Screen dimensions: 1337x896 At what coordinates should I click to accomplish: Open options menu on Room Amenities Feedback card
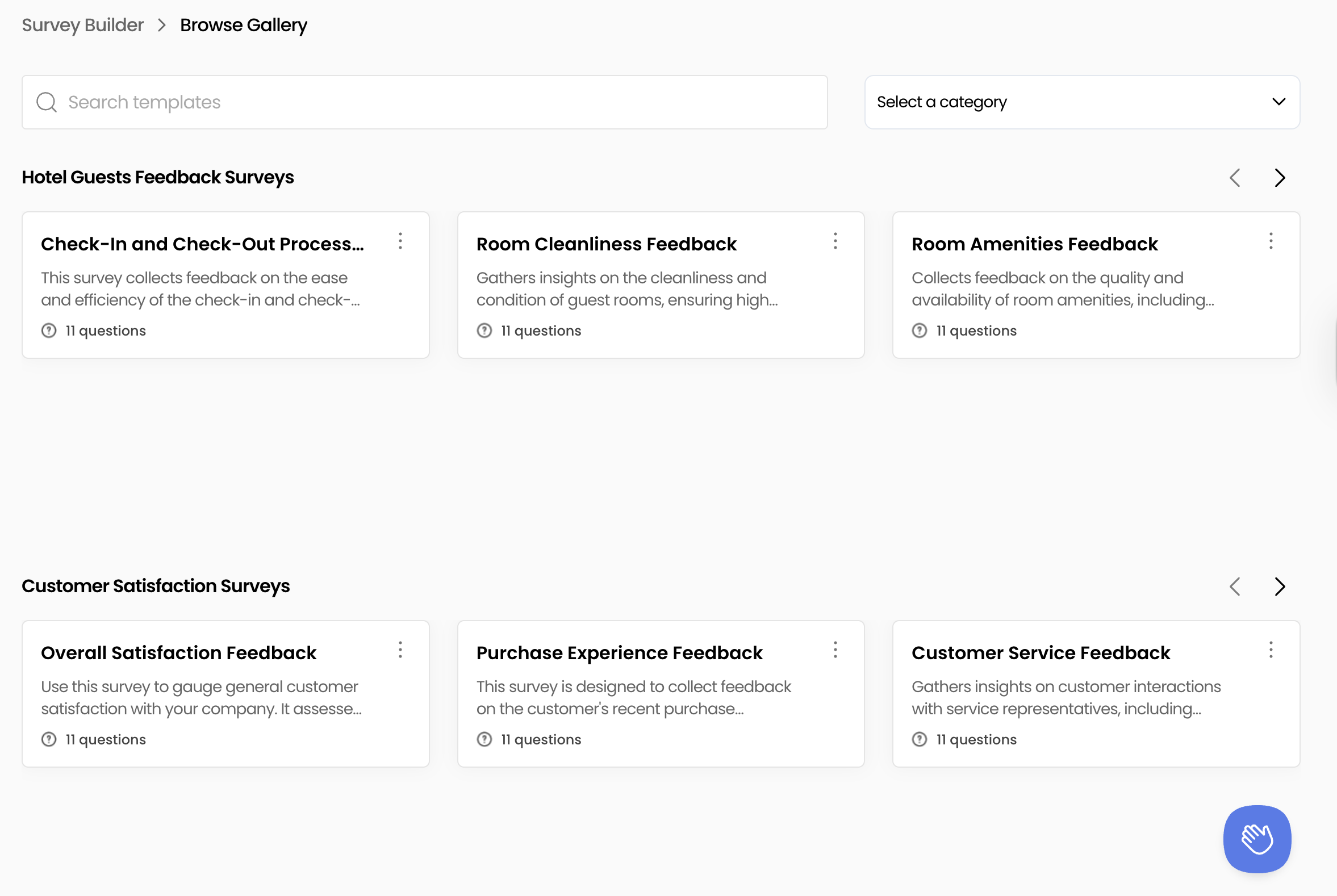point(1271,242)
